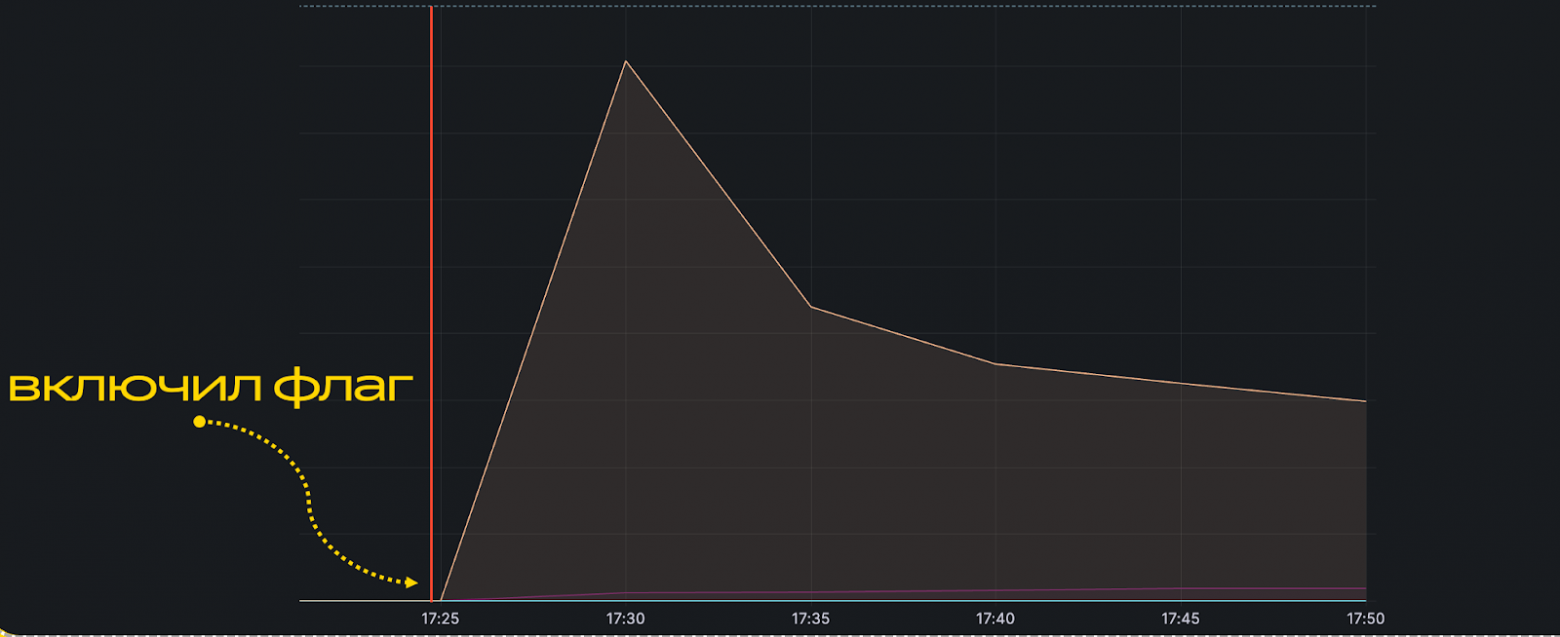The image size is (1560, 637).
Task: Click the 17:40 time axis label
Action: (x=995, y=619)
